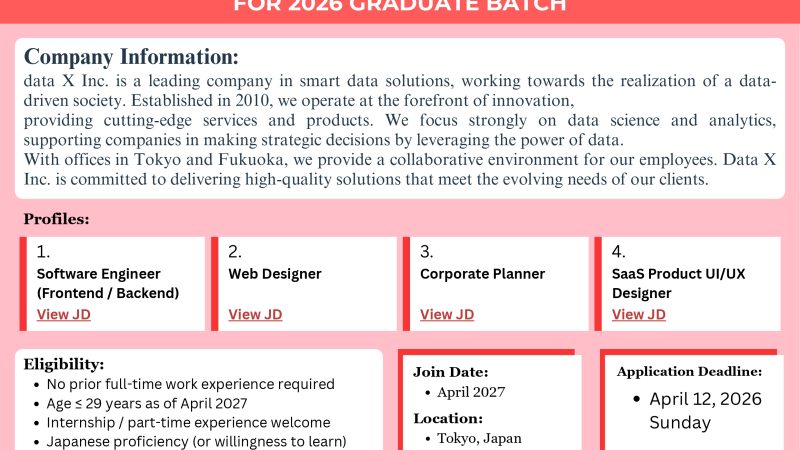Viewport: 800px width, 450px height.
Task: Select the Software Engineer (Frontend / Backend) title
Action: pyautogui.click(x=107, y=283)
